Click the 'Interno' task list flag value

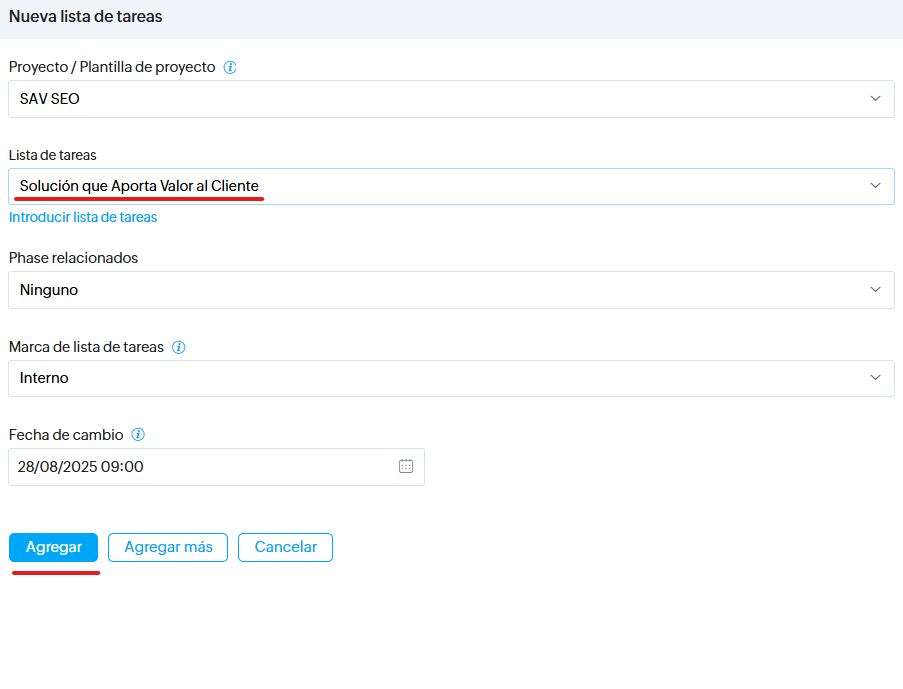[x=44, y=378]
